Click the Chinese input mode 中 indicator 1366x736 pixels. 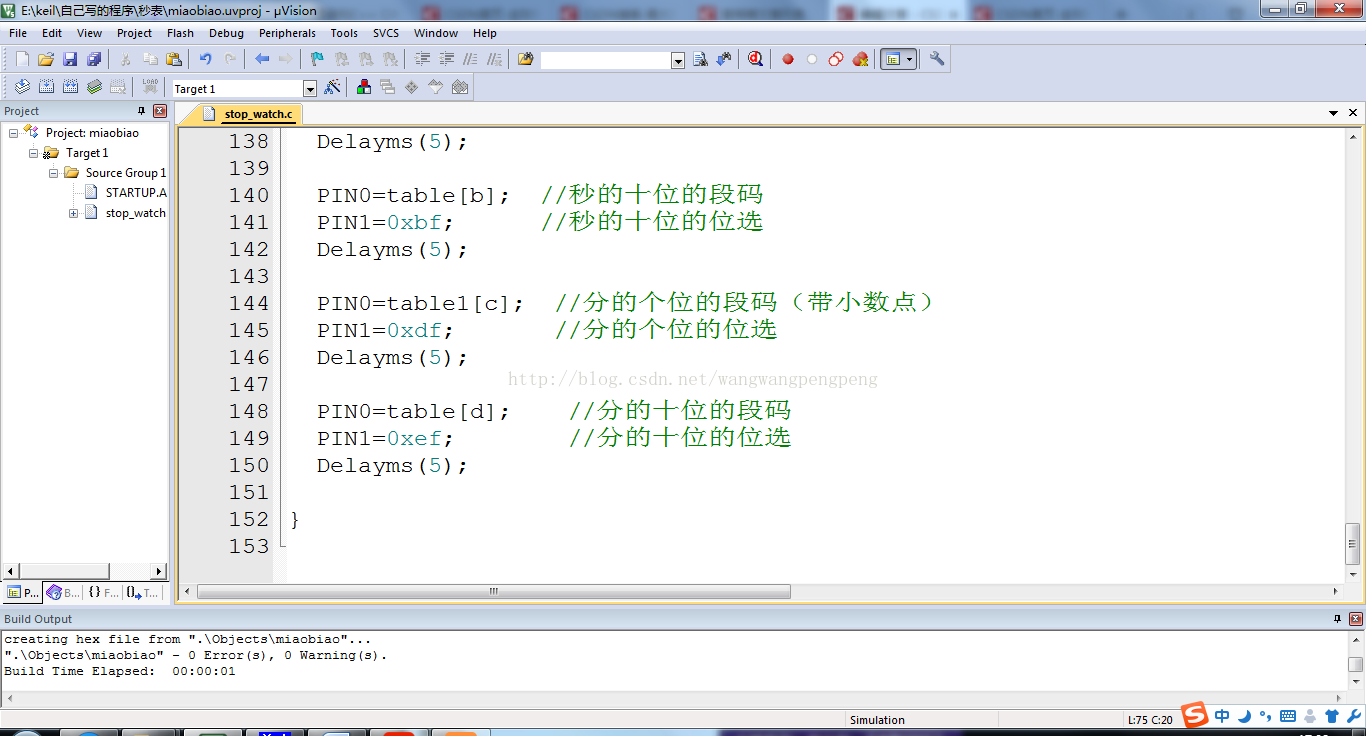pos(1222,716)
